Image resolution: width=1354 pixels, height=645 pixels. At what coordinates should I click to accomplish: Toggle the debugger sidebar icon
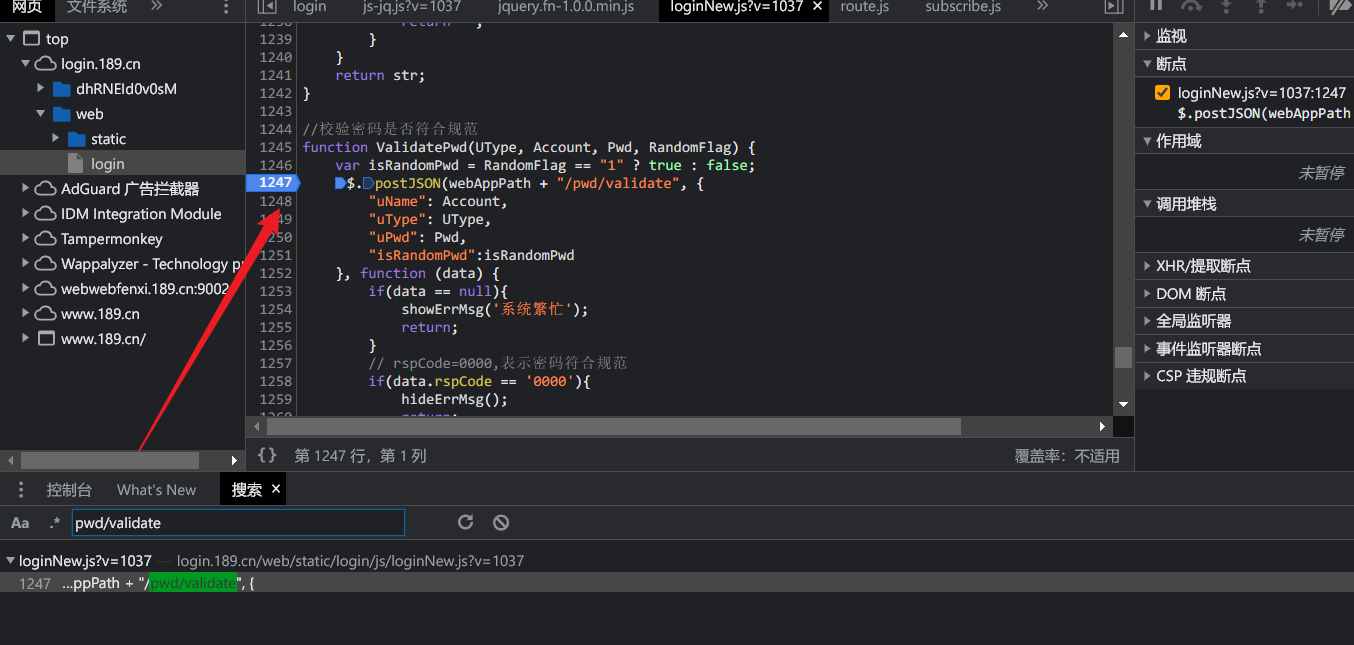pos(1114,7)
